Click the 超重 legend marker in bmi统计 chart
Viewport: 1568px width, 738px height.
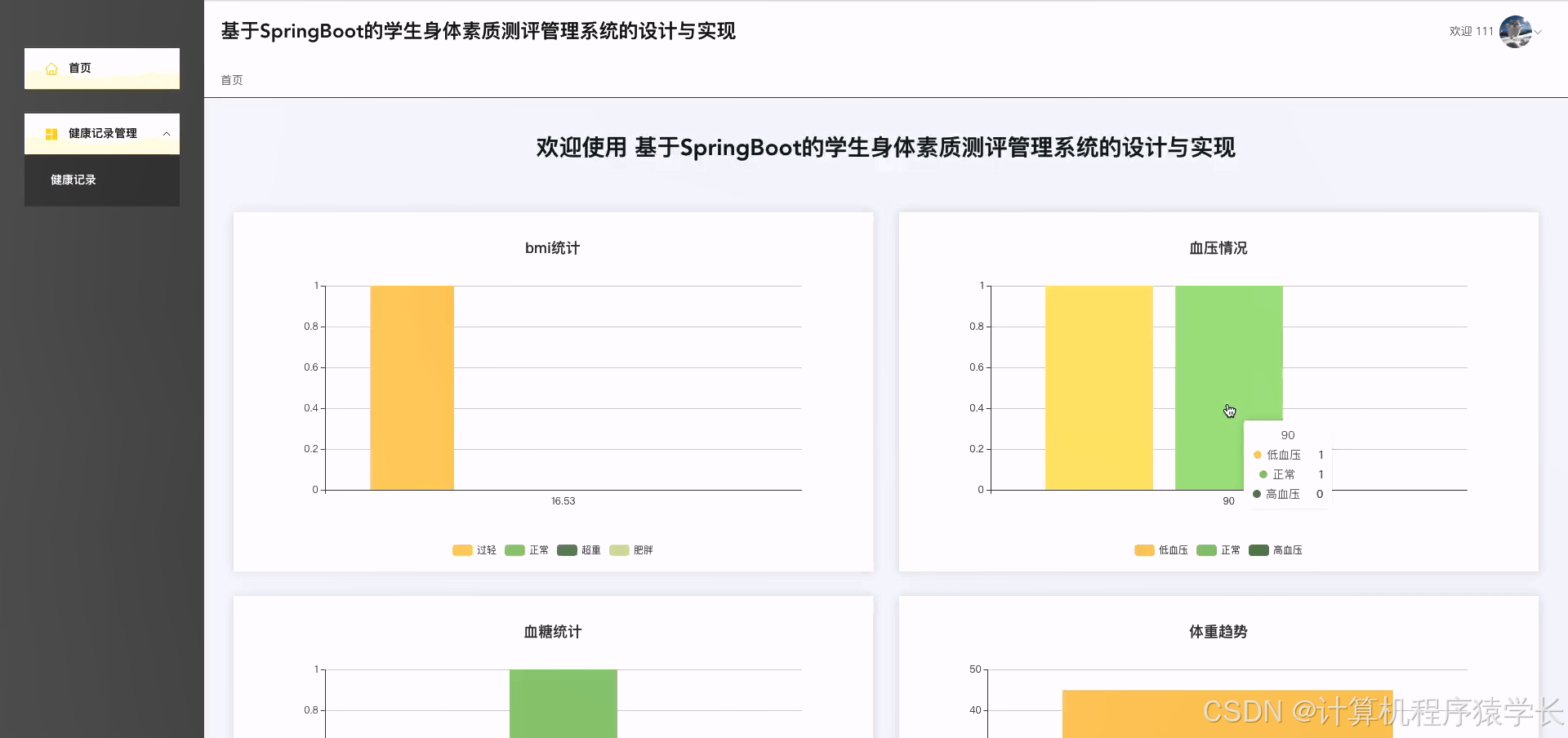[567, 550]
